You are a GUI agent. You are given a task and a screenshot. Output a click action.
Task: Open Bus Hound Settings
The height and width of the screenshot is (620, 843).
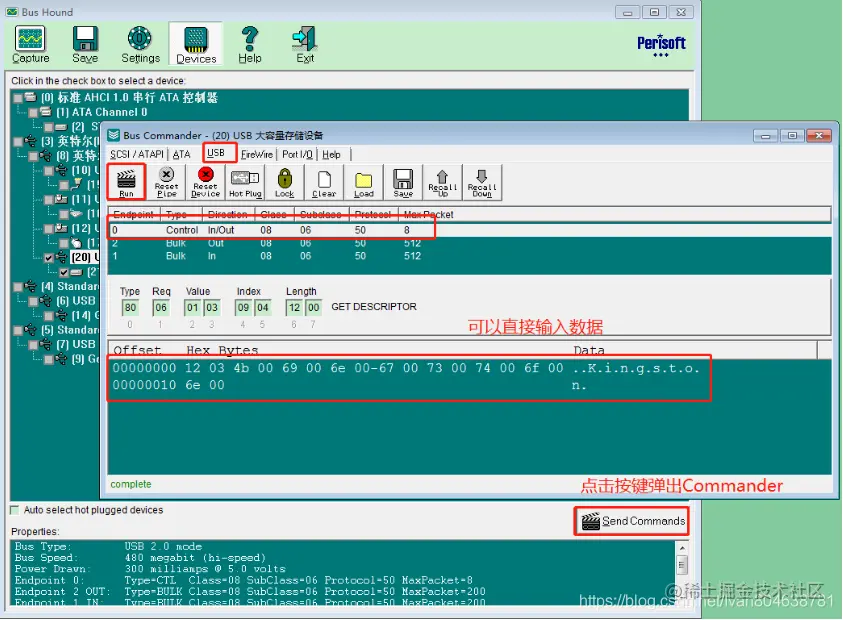tap(140, 45)
